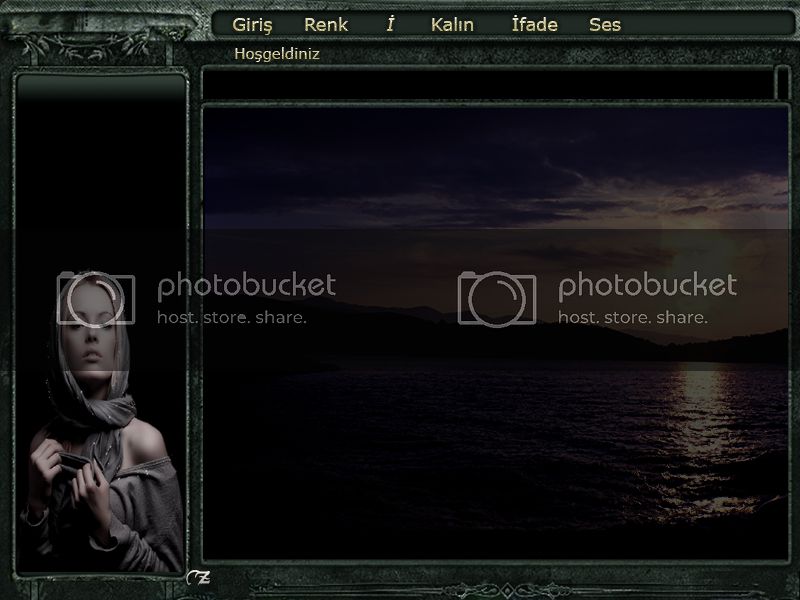Click the stylized Z logo icon
This screenshot has height=600, width=800.
pos(198,578)
